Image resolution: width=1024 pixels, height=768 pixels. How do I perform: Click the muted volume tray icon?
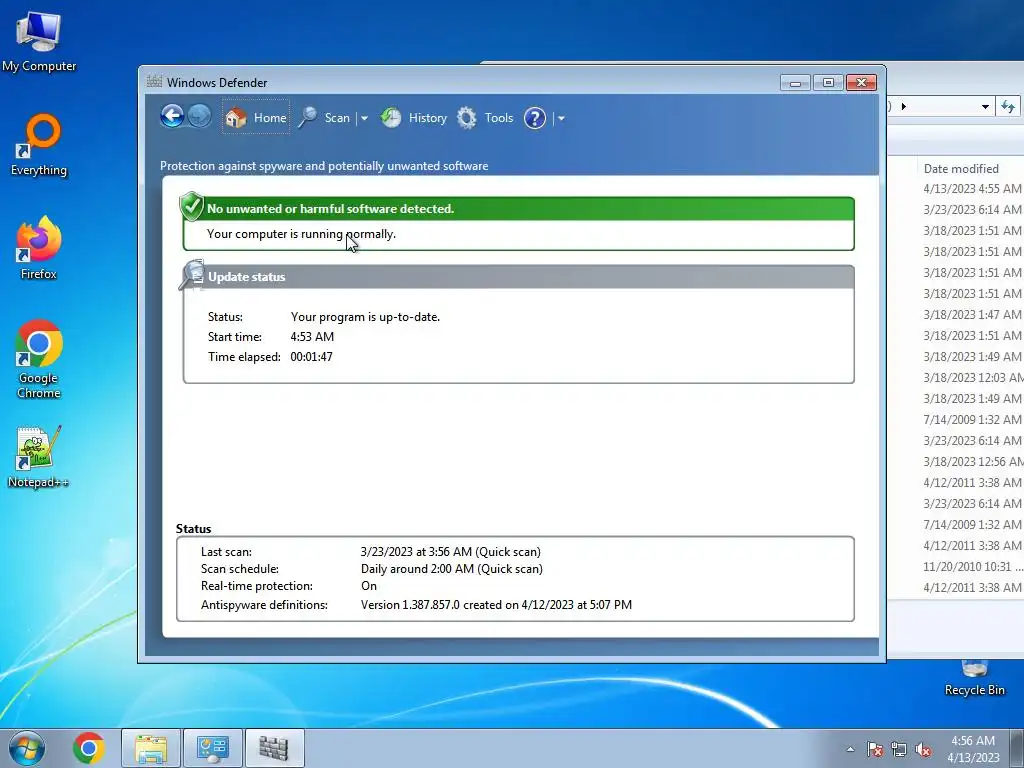(923, 749)
